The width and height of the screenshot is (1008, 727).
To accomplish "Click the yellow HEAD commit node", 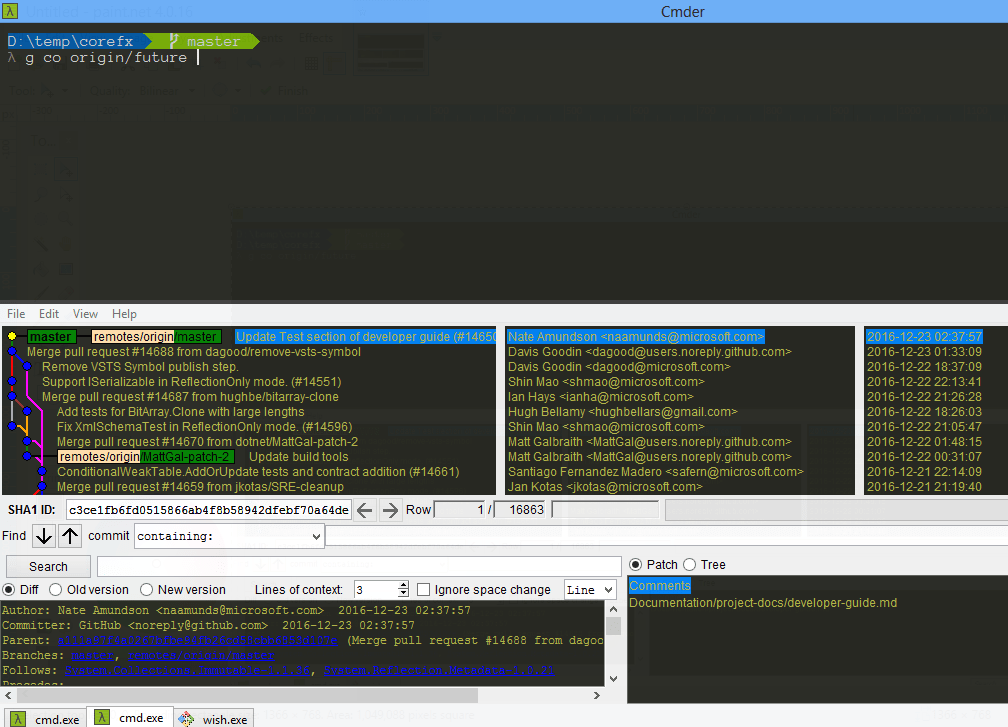I will 12,336.
